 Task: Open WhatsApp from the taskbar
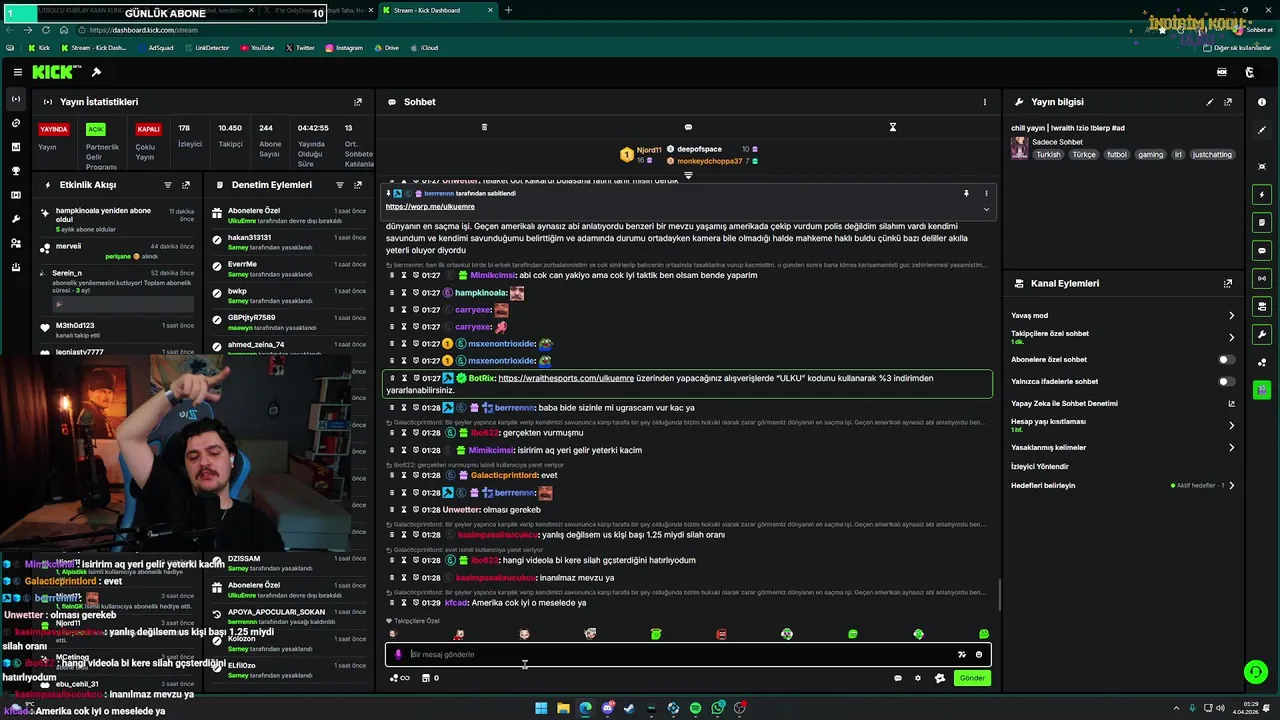pos(718,708)
